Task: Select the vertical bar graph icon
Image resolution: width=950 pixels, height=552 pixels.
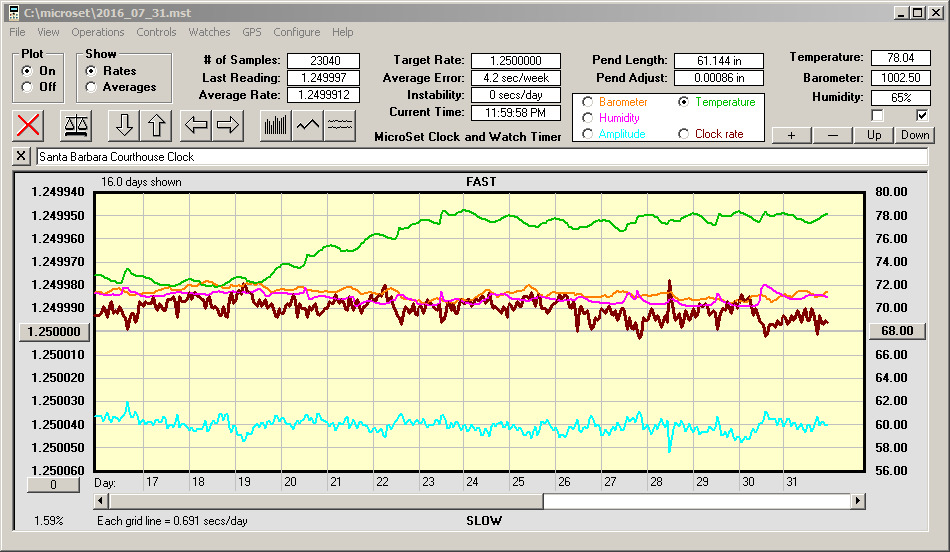Action: 276,125
